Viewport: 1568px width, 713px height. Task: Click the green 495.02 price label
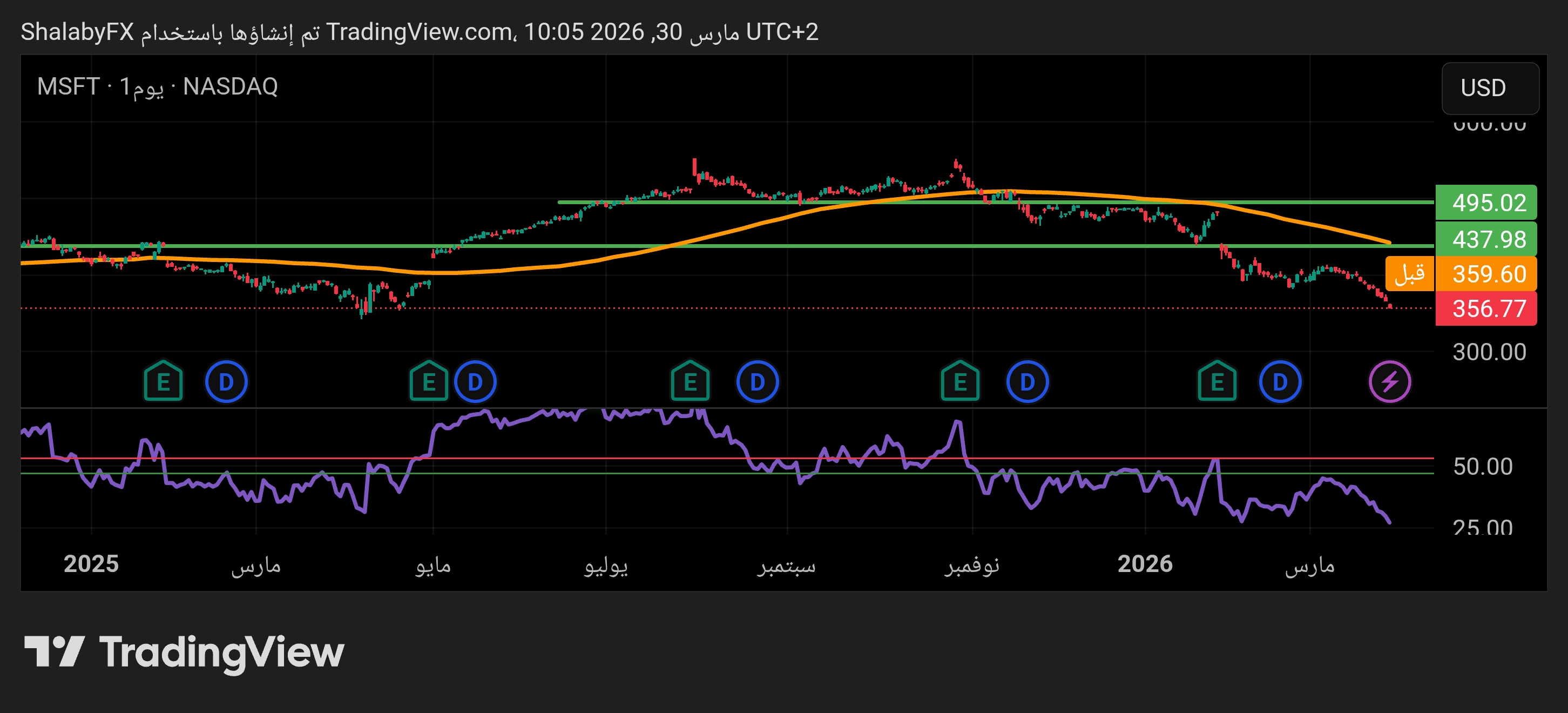click(x=1486, y=203)
